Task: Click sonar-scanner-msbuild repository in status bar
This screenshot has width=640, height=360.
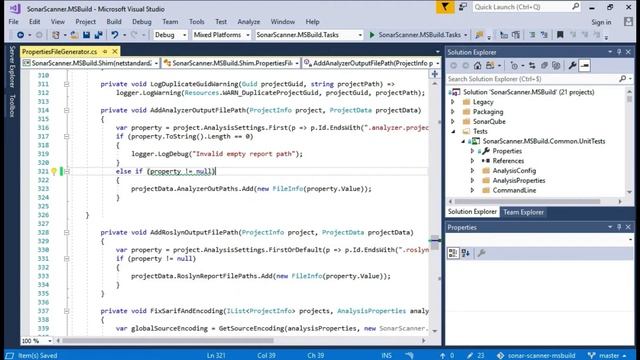Action: pyautogui.click(x=536, y=356)
